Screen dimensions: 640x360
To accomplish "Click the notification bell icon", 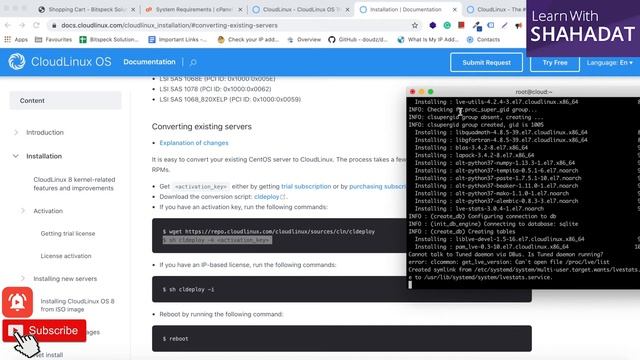I will pos(17,302).
